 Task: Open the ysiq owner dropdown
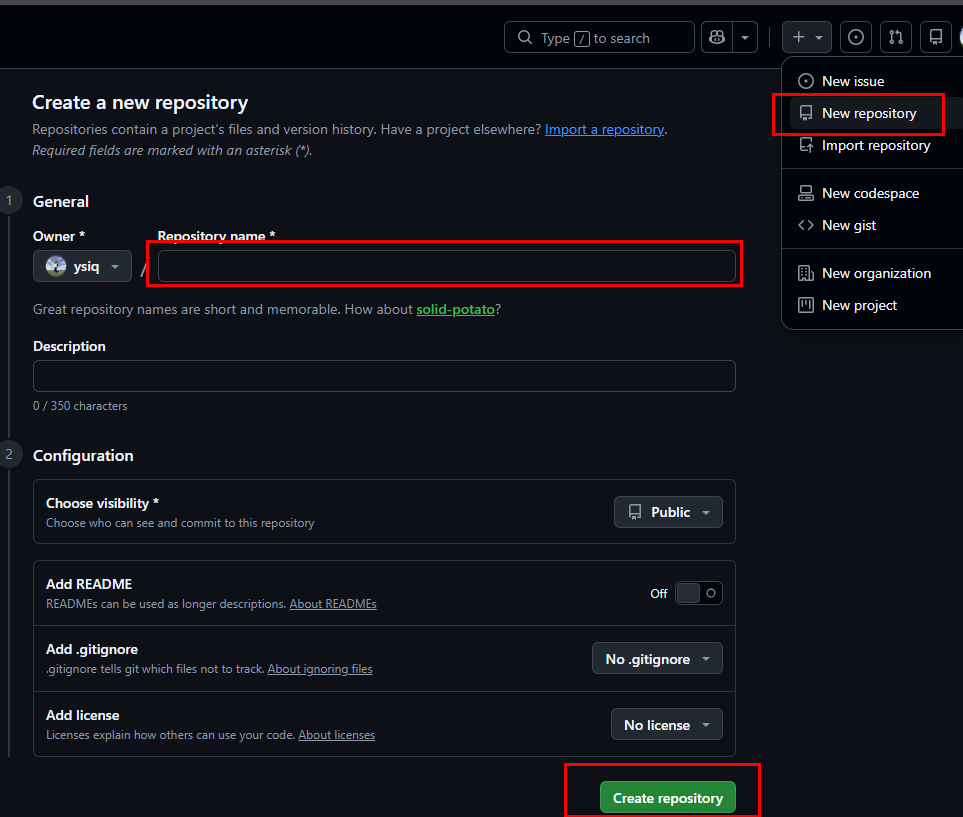coord(82,266)
